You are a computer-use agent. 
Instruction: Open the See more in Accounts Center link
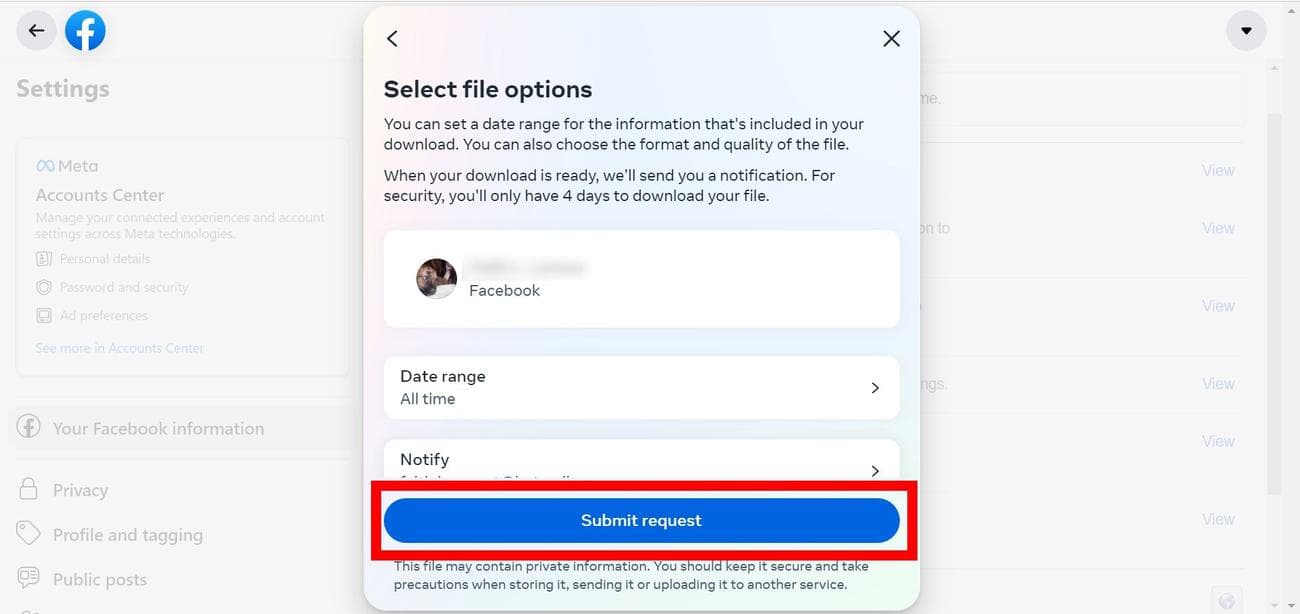click(x=120, y=348)
